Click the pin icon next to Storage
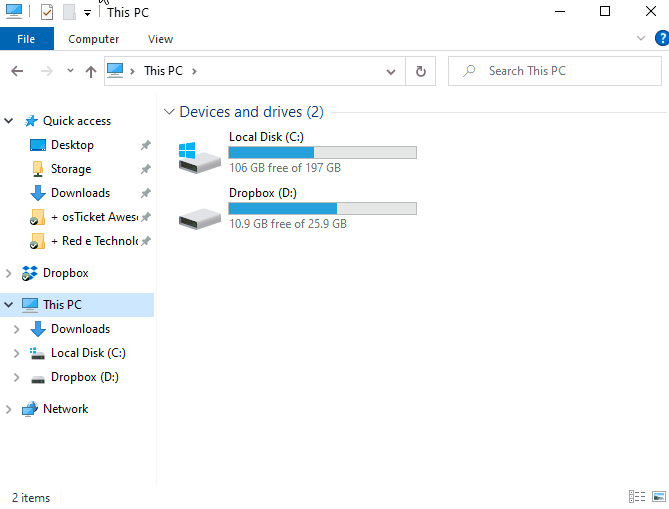This screenshot has width=669, height=509. click(145, 169)
